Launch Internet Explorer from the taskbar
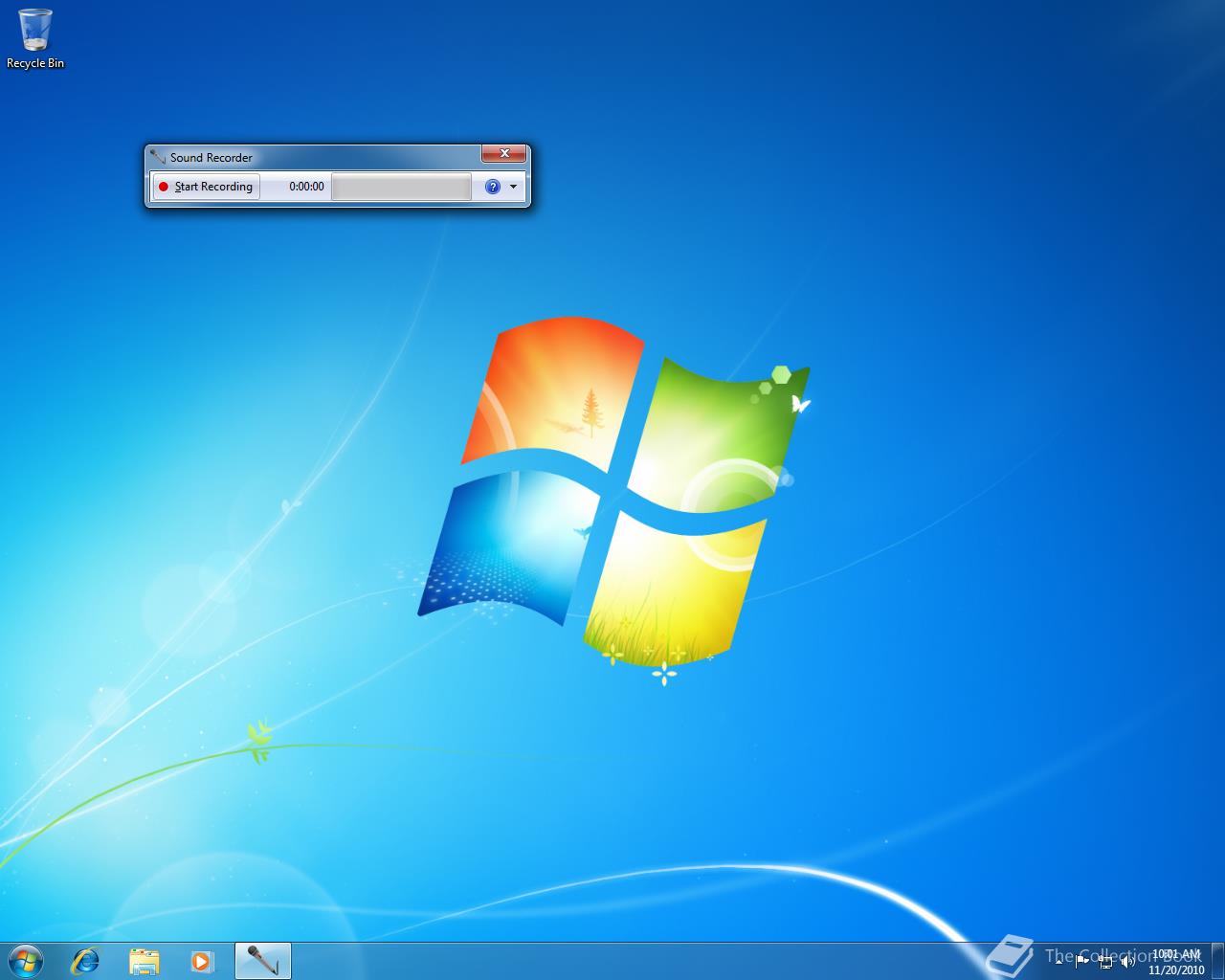The image size is (1225, 980). coord(85,961)
